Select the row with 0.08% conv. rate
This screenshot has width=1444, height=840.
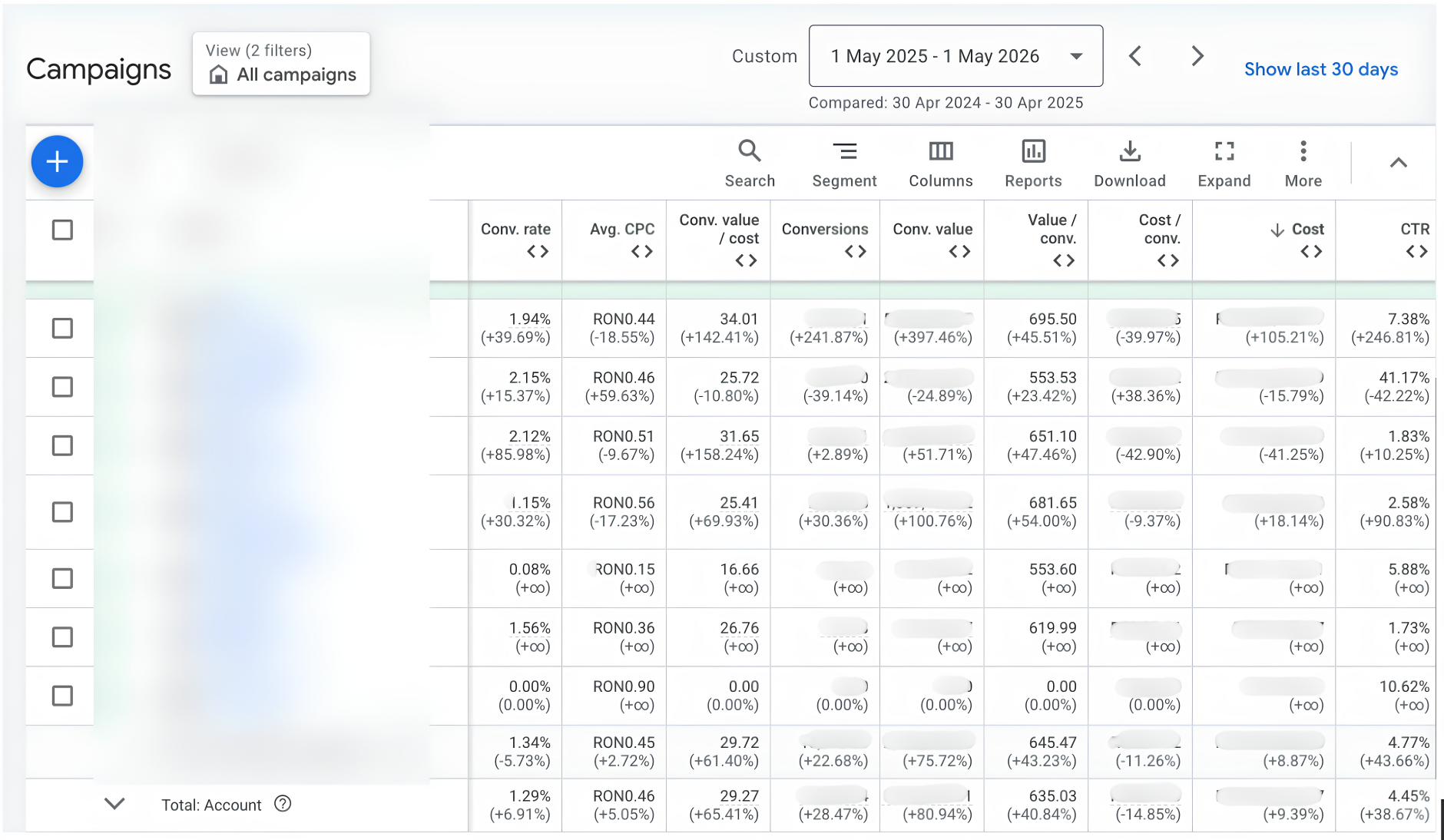[62, 578]
